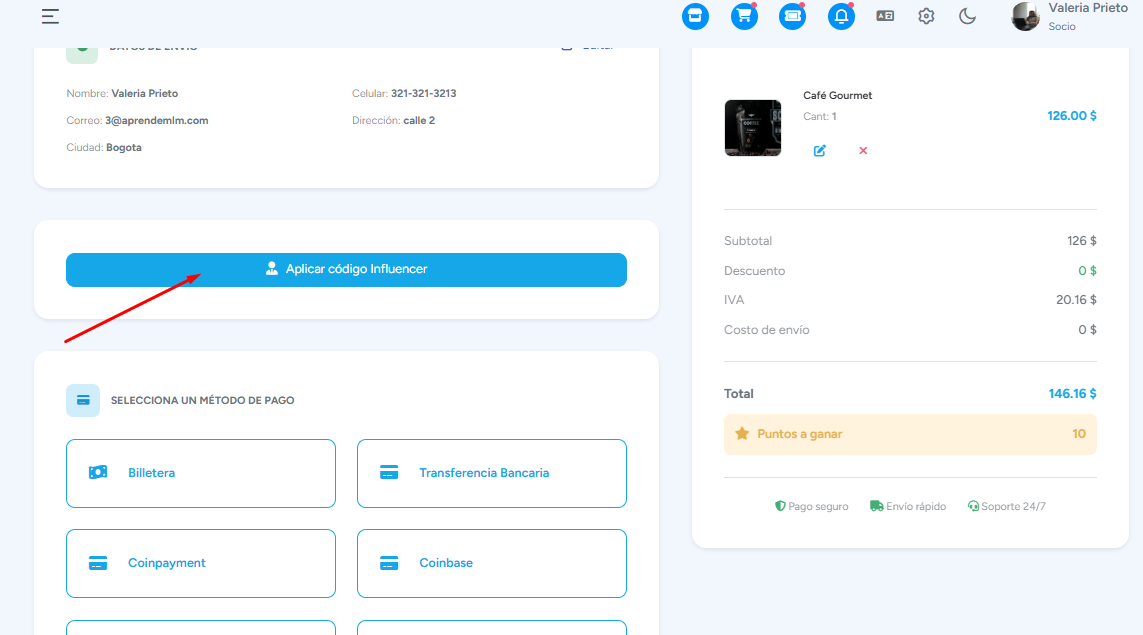The width and height of the screenshot is (1143, 635).
Task: Click the 126.00 $ item price
Action: pyautogui.click(x=1072, y=116)
